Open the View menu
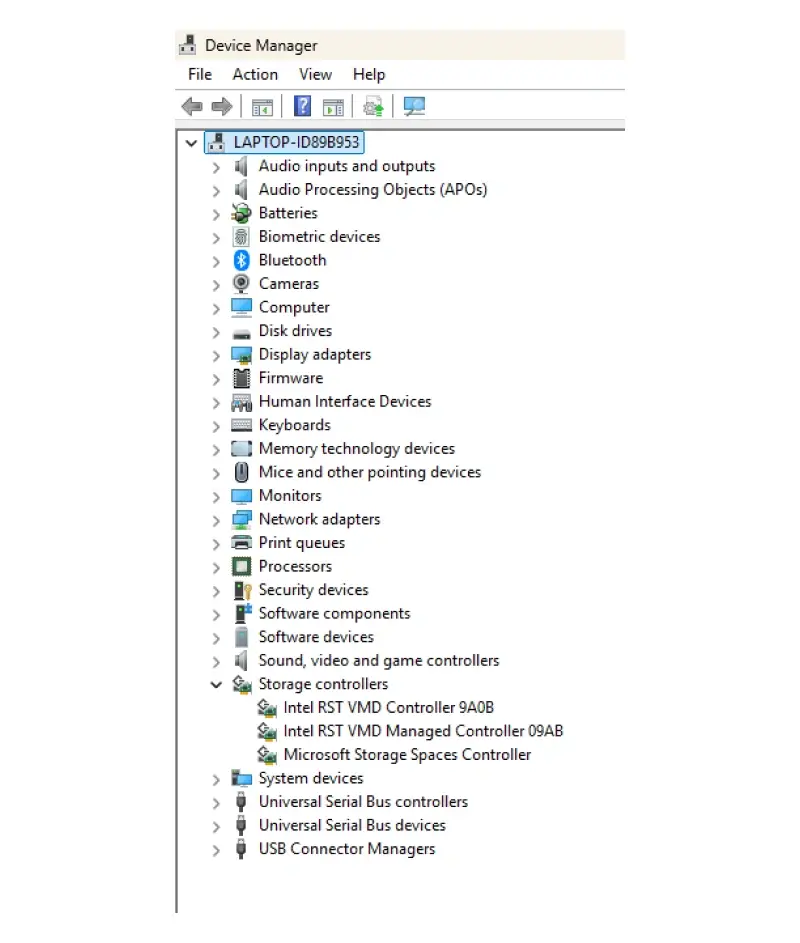Screen dimensions: 800x943 [x=316, y=74]
